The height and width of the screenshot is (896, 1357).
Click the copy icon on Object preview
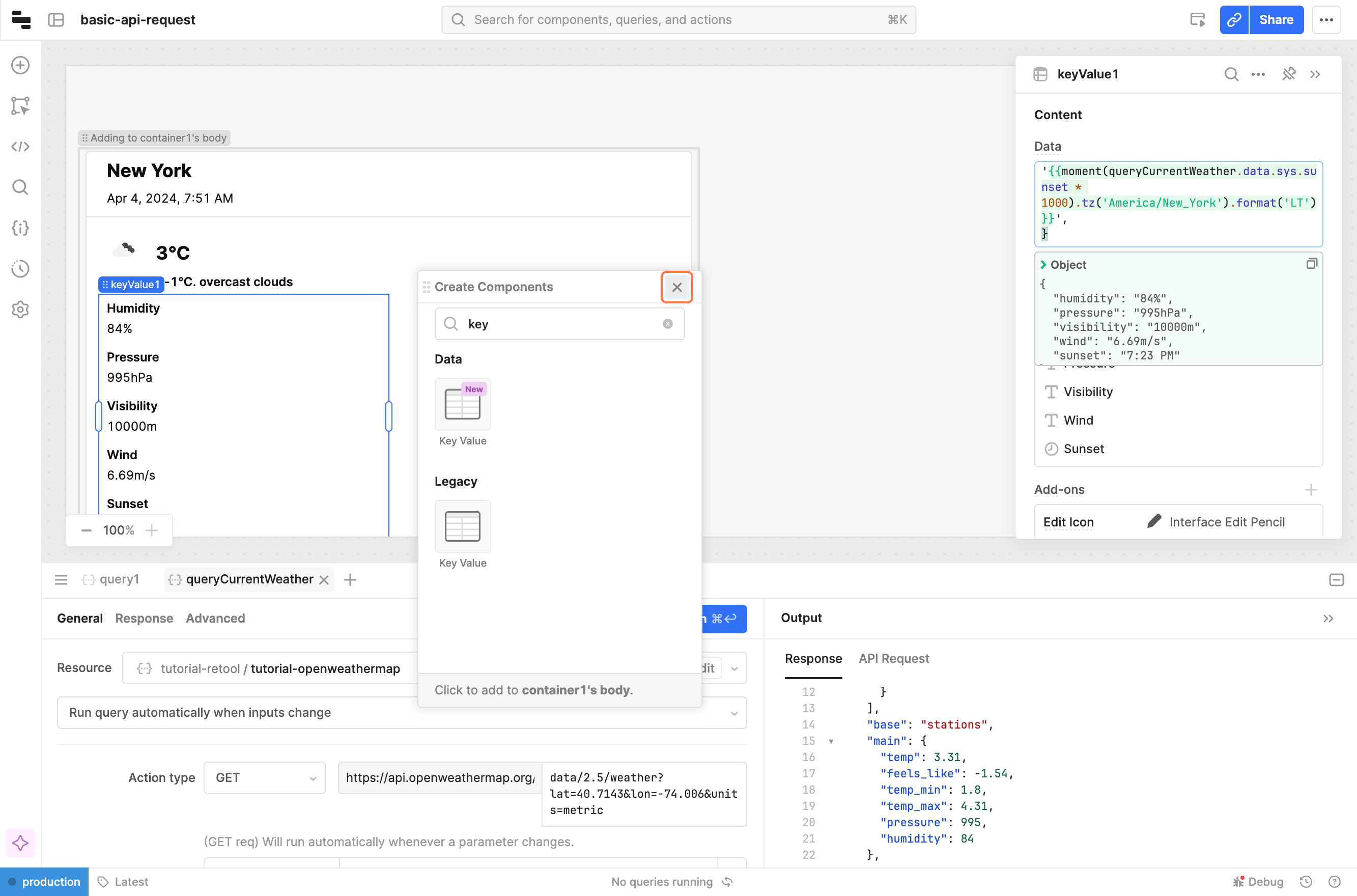[1311, 264]
